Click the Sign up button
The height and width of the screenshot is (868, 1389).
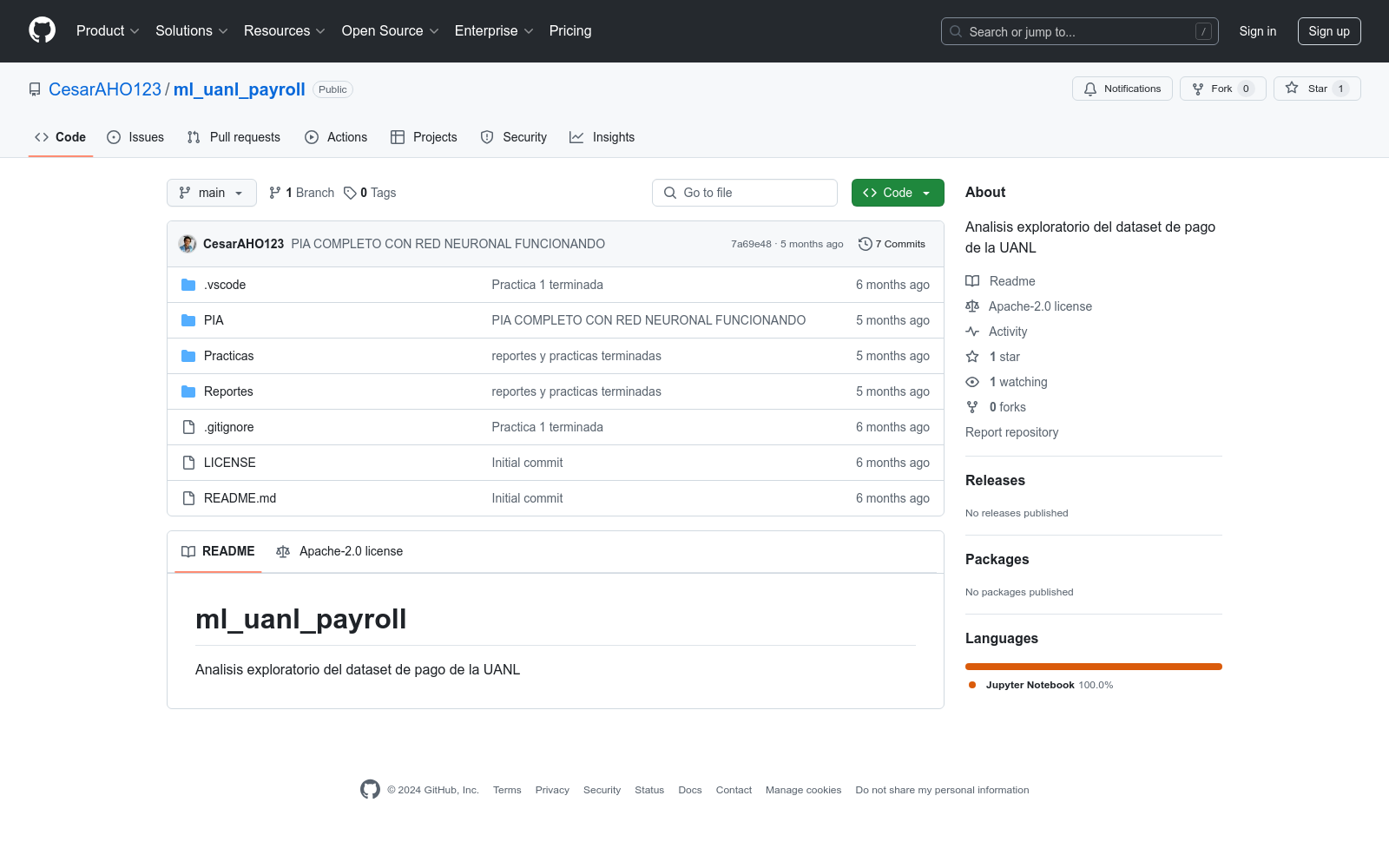1329,31
